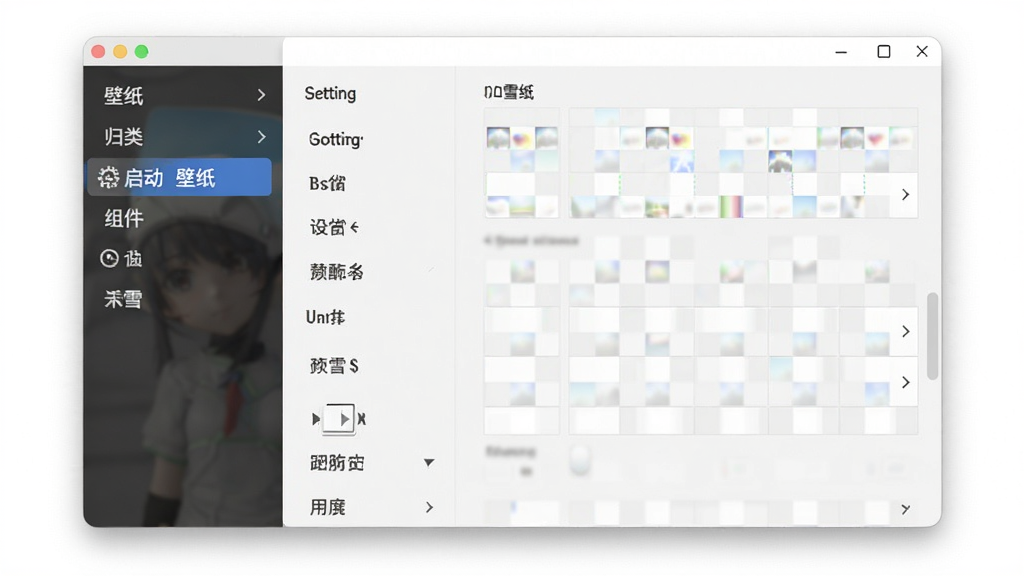Click the chevron on the lower white gallery row
The image size is (1024, 576).
coord(905,382)
